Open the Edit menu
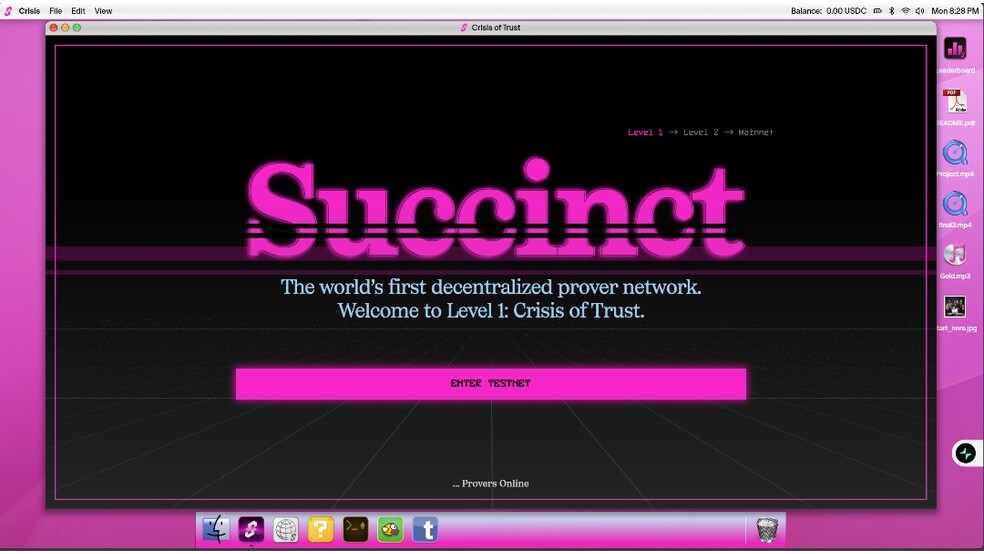Screen dimensions: 984x554 pyautogui.click(x=78, y=11)
